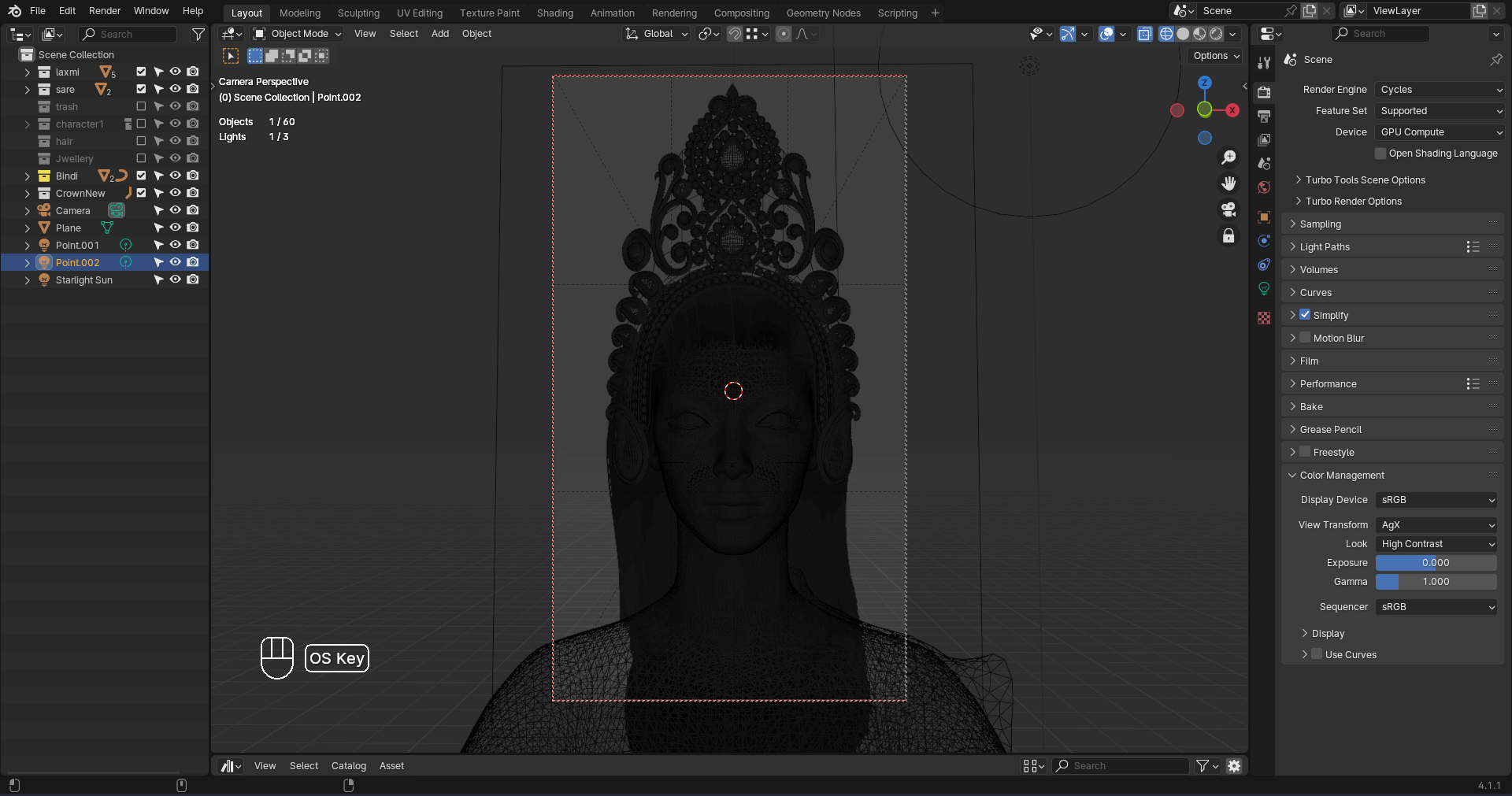Open the View Transform AgX dropdown
This screenshot has width=1512, height=796.
[x=1436, y=525]
